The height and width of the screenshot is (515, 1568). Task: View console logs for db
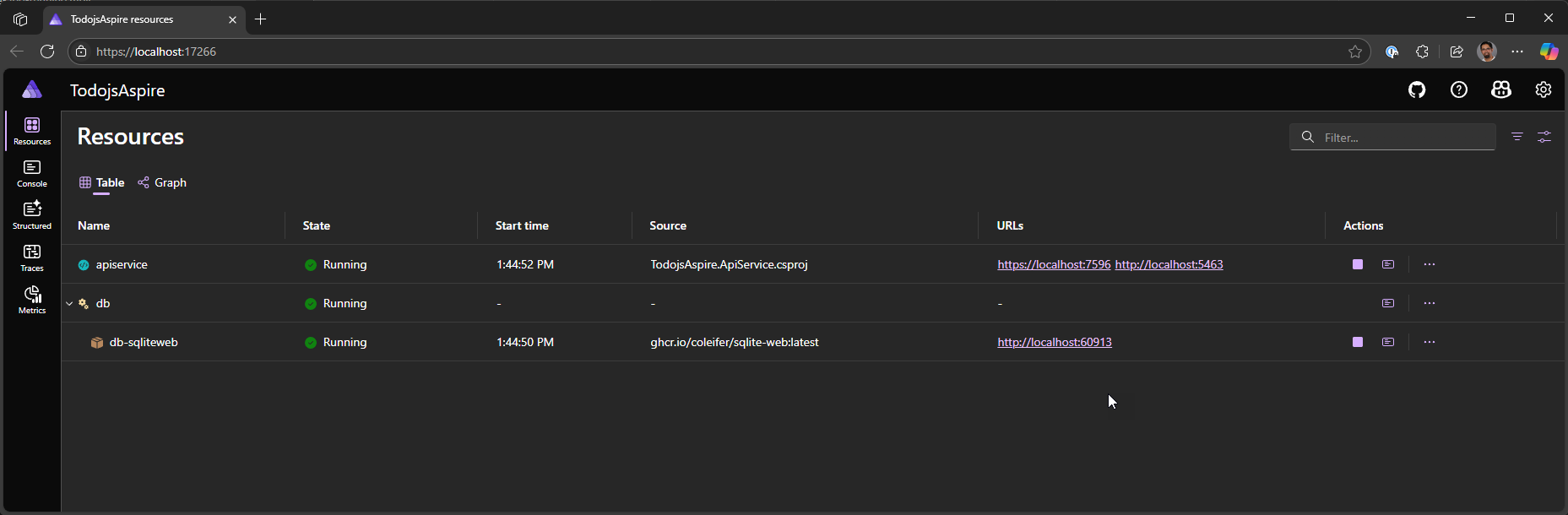coord(1388,303)
